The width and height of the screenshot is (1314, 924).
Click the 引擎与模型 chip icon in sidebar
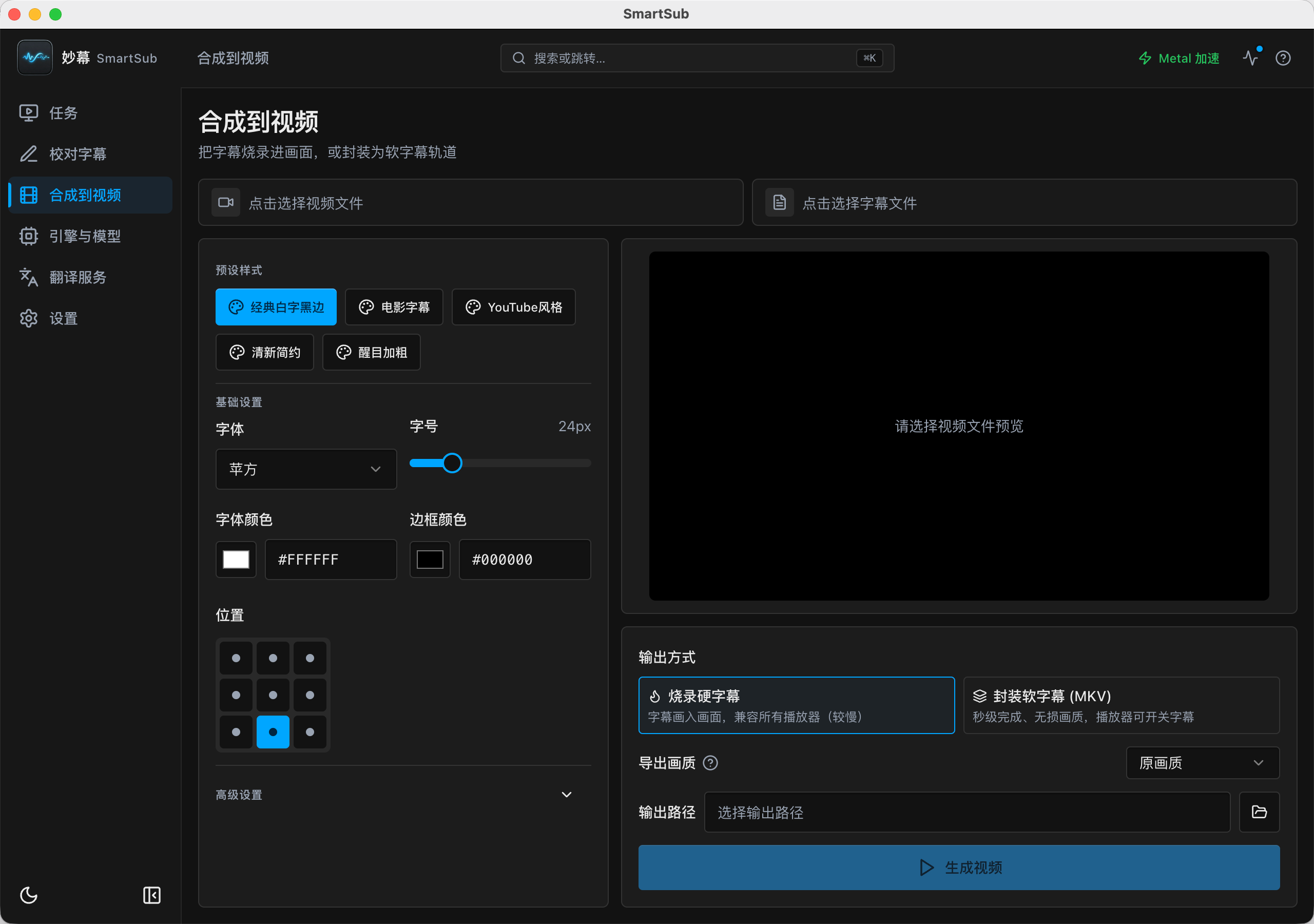click(29, 236)
